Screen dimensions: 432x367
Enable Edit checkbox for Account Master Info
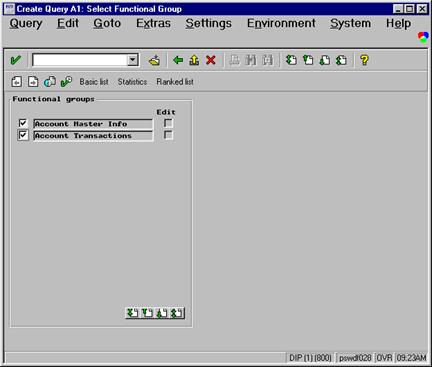point(168,123)
